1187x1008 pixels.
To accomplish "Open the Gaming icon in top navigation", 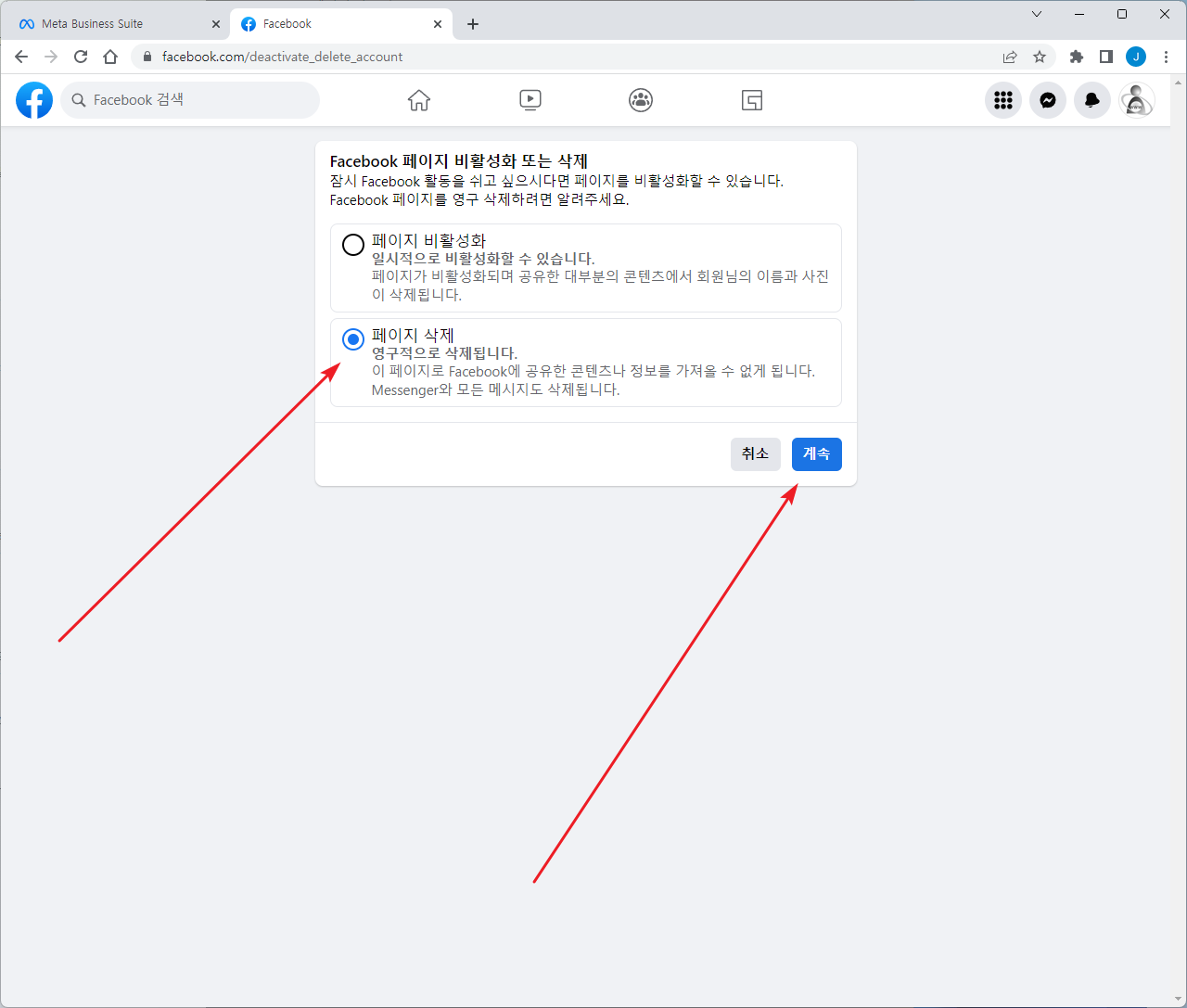I will [752, 100].
